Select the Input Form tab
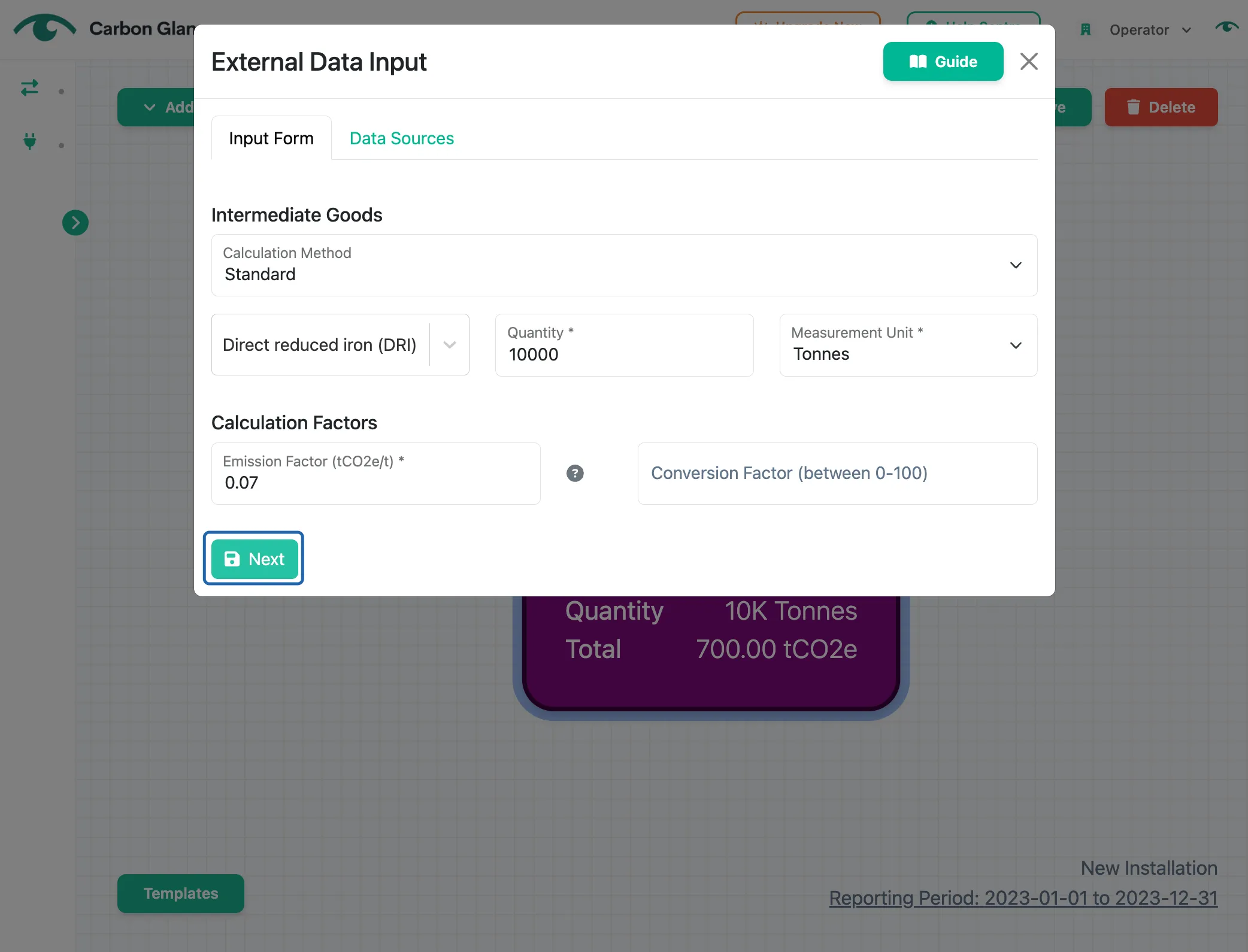This screenshot has width=1248, height=952. [x=271, y=138]
